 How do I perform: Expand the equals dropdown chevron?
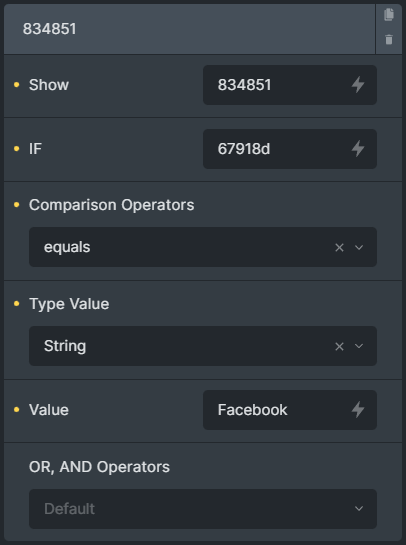coord(359,247)
